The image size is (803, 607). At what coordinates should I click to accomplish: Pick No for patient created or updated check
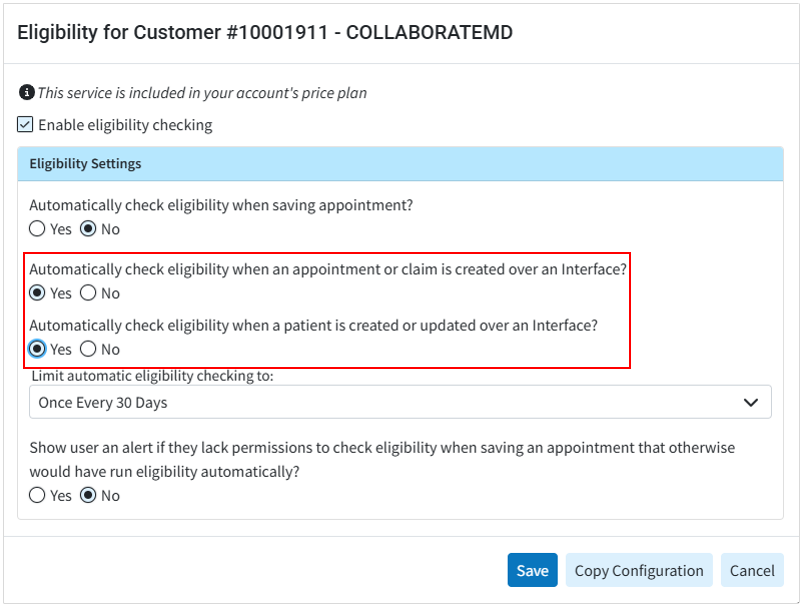pyautogui.click(x=88, y=349)
